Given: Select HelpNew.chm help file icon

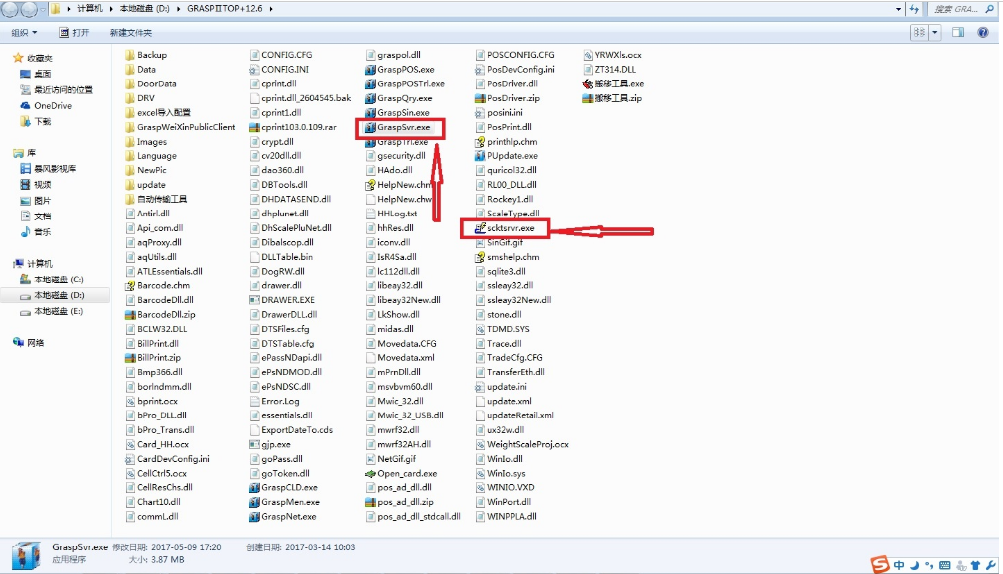Looking at the screenshot, I should click(370, 185).
